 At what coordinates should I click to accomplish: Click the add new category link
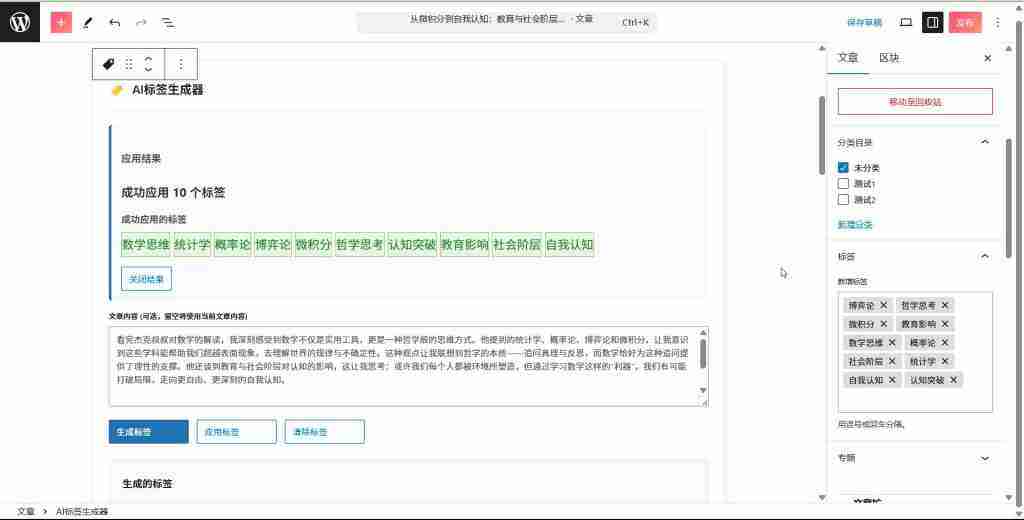pos(855,225)
